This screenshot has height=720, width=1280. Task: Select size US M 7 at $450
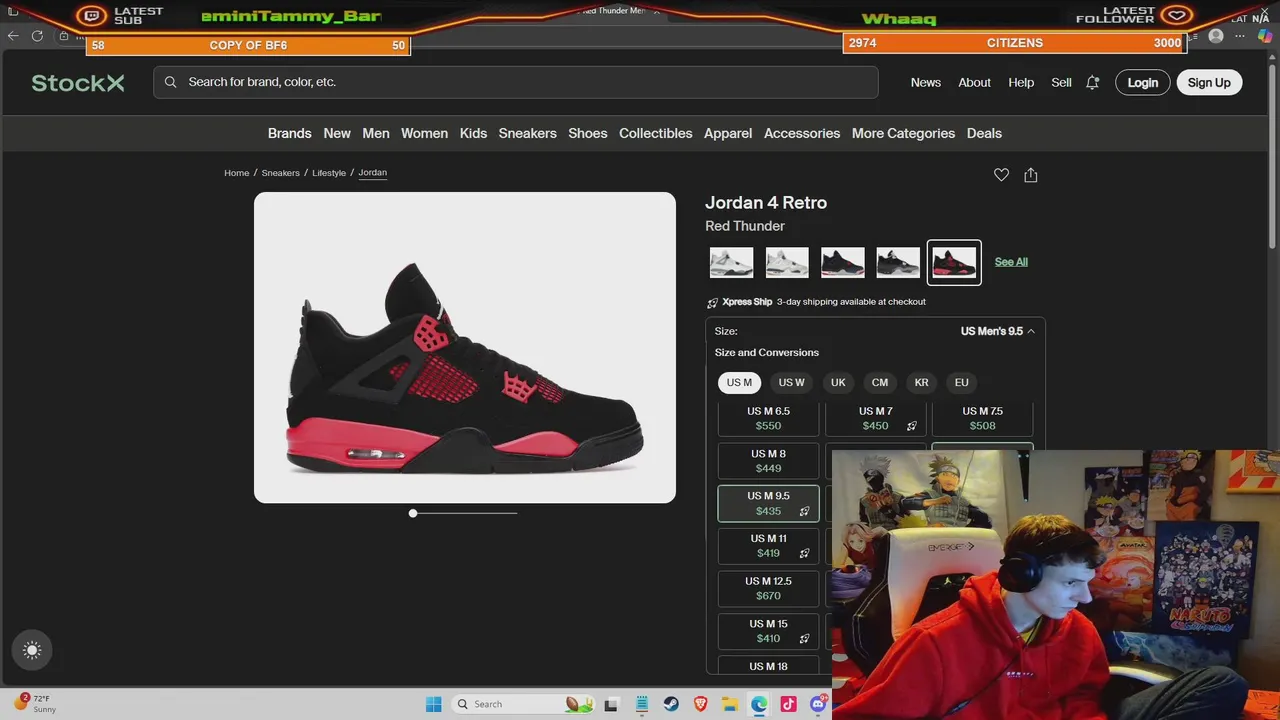876,419
